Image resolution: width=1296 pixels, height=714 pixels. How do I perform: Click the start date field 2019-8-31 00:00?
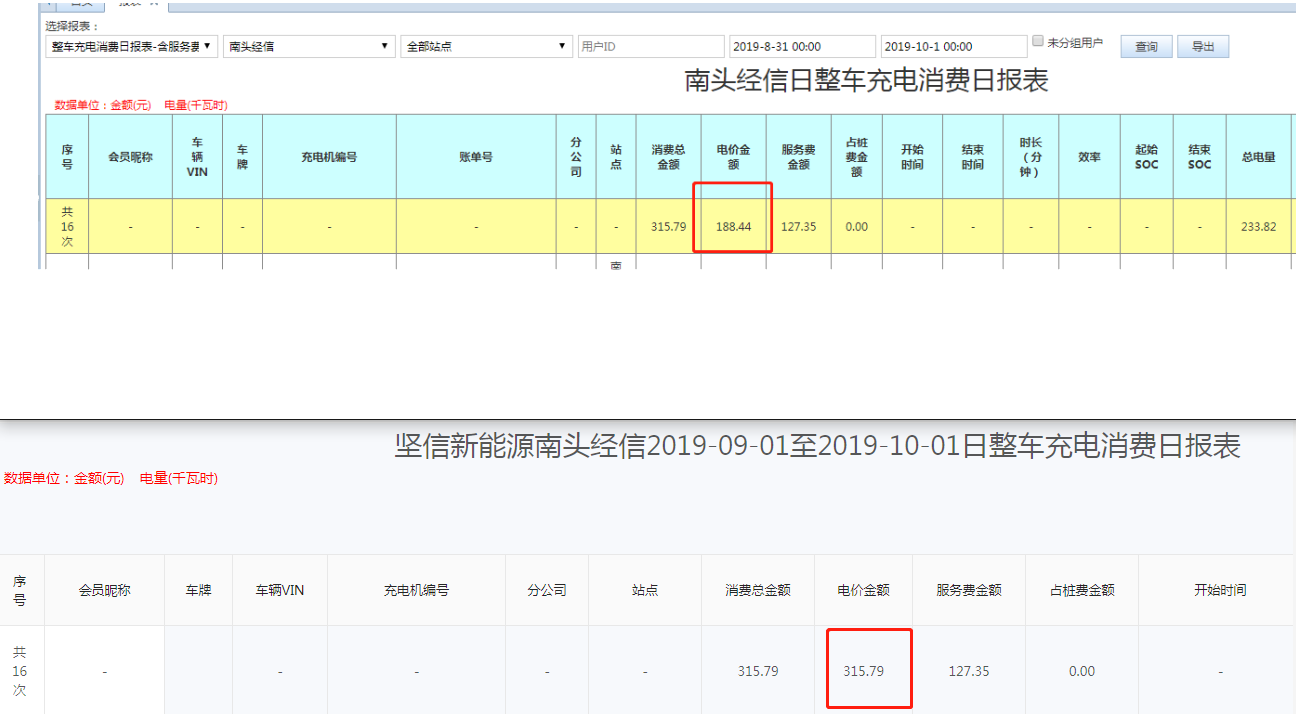tap(802, 46)
